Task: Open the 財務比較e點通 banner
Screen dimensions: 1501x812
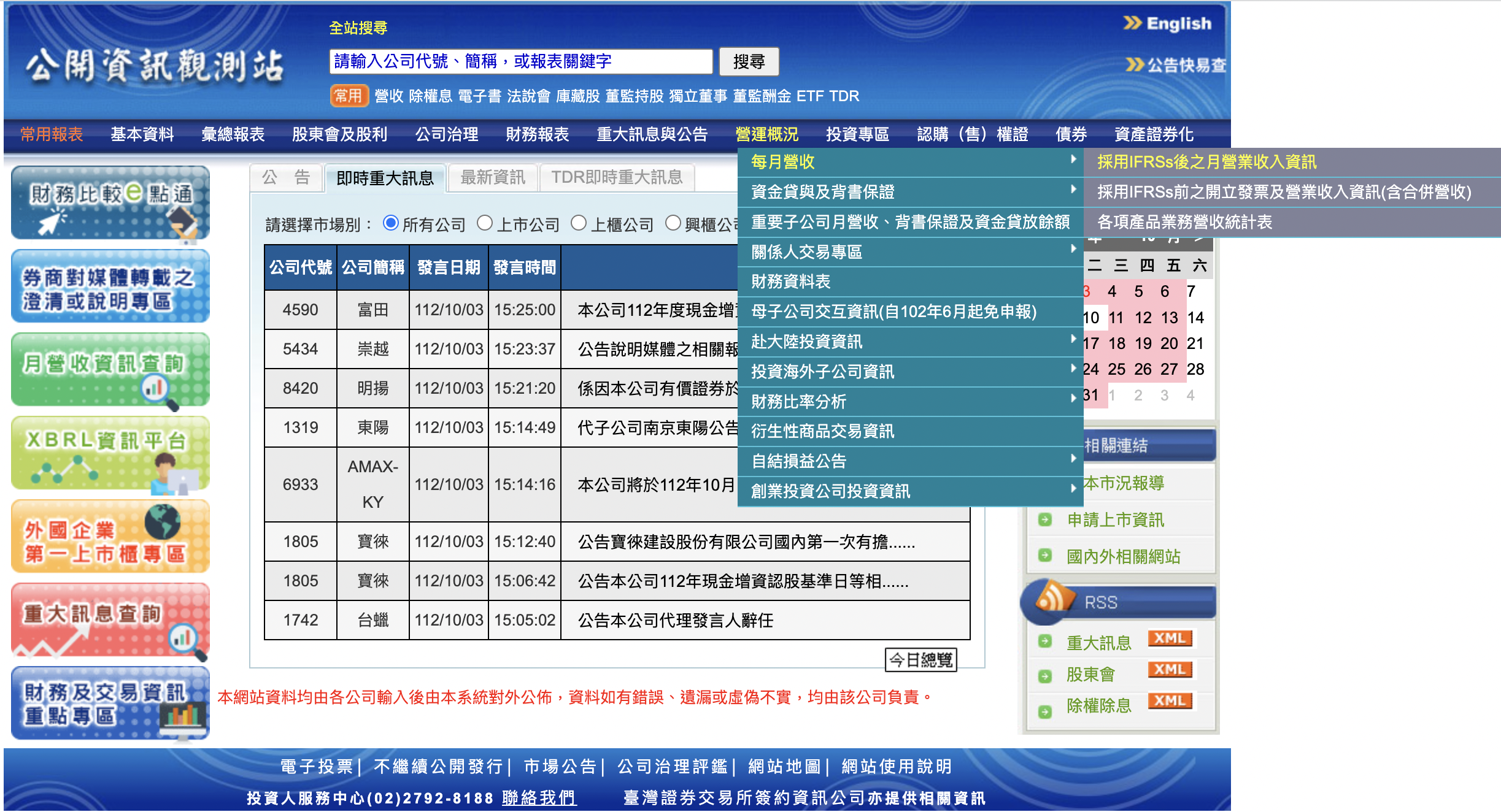Action: [110, 202]
